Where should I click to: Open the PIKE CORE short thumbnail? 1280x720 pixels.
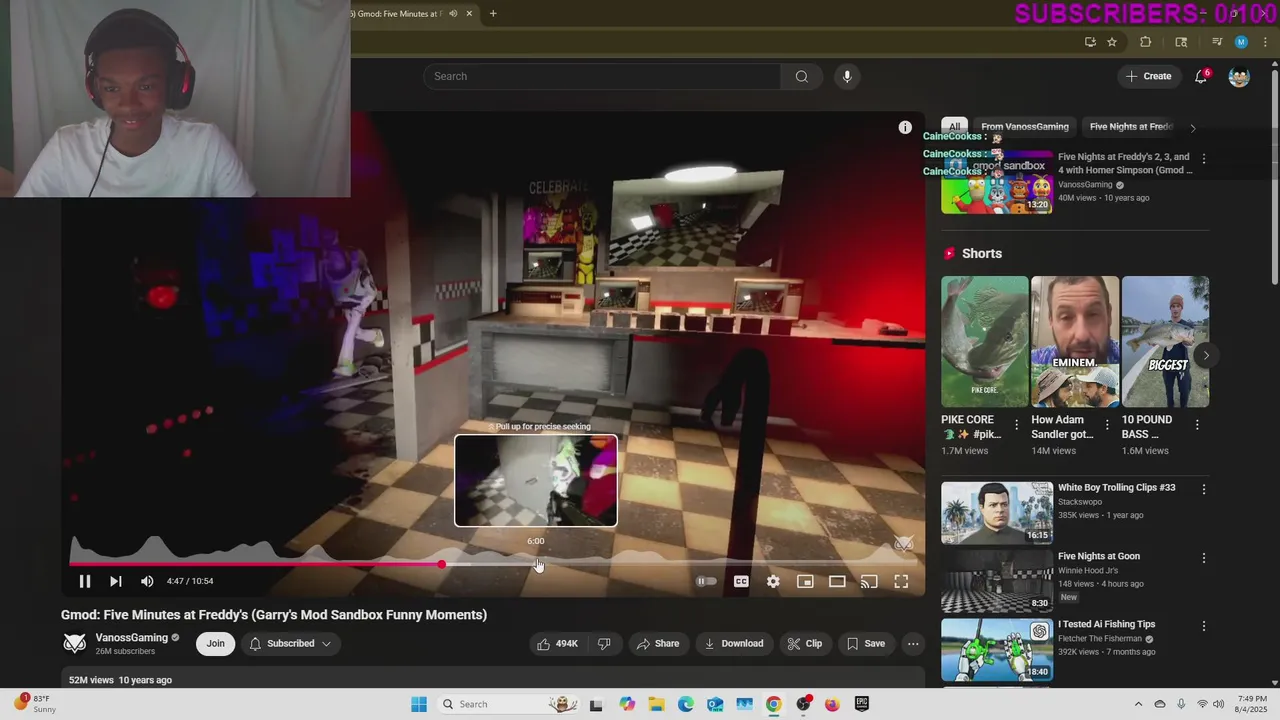985,342
